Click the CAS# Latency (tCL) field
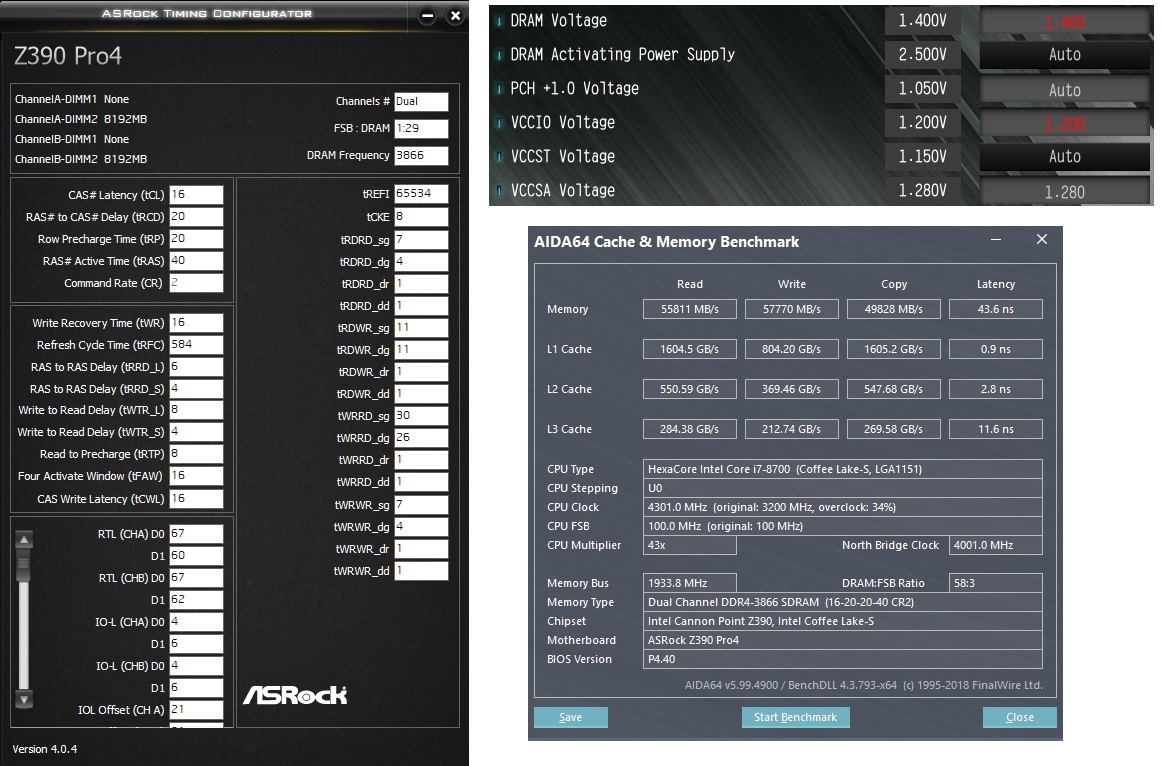The width and height of the screenshot is (1162, 766). [196, 195]
